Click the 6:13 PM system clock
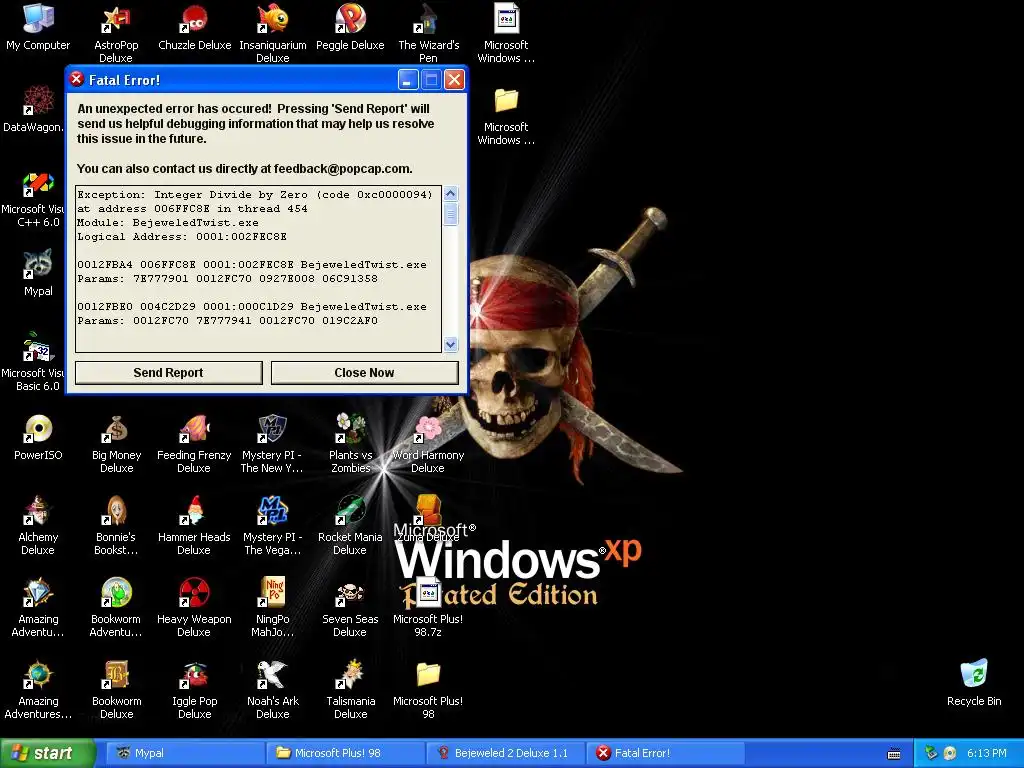Screen dimensions: 1024x768 point(987,753)
